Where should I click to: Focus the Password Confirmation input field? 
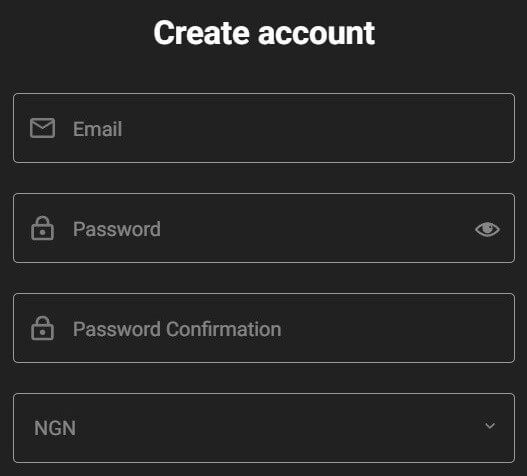pos(264,328)
